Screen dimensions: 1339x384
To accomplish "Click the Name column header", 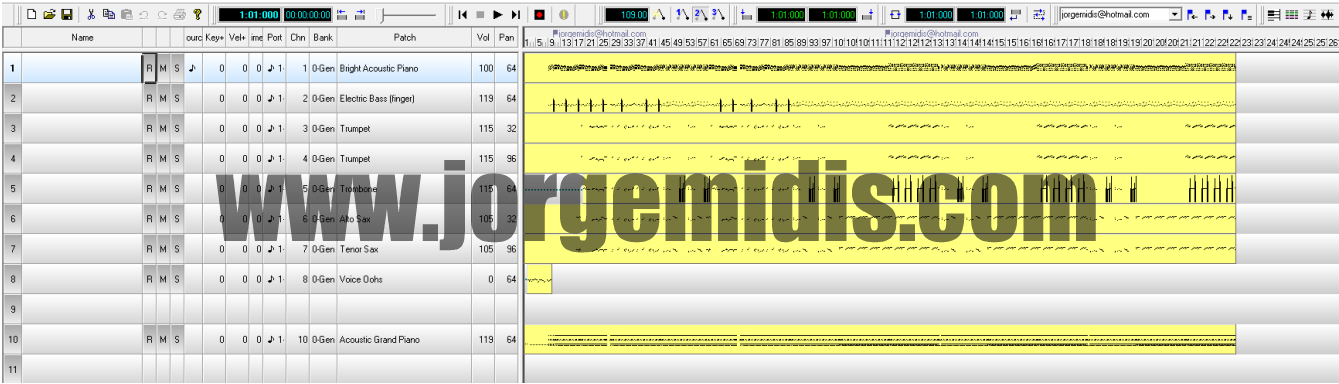I will point(82,37).
